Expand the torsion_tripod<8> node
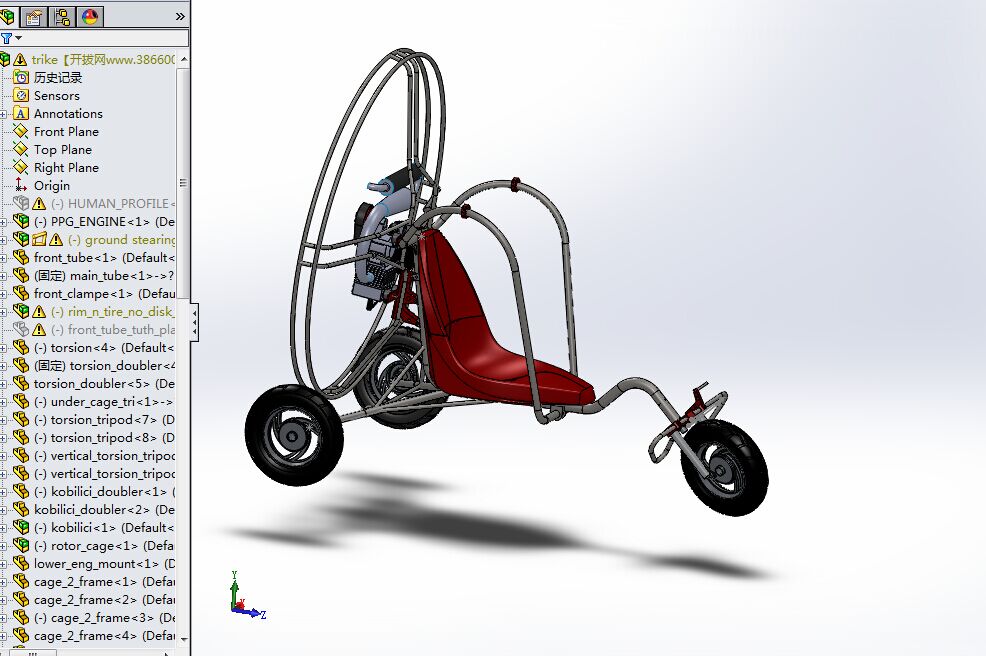 pyautogui.click(x=4, y=438)
